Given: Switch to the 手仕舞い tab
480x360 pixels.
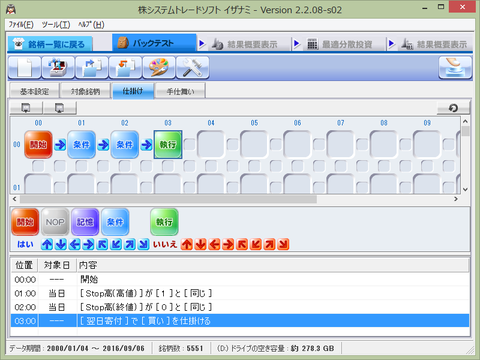Looking at the screenshot, I should [x=180, y=91].
